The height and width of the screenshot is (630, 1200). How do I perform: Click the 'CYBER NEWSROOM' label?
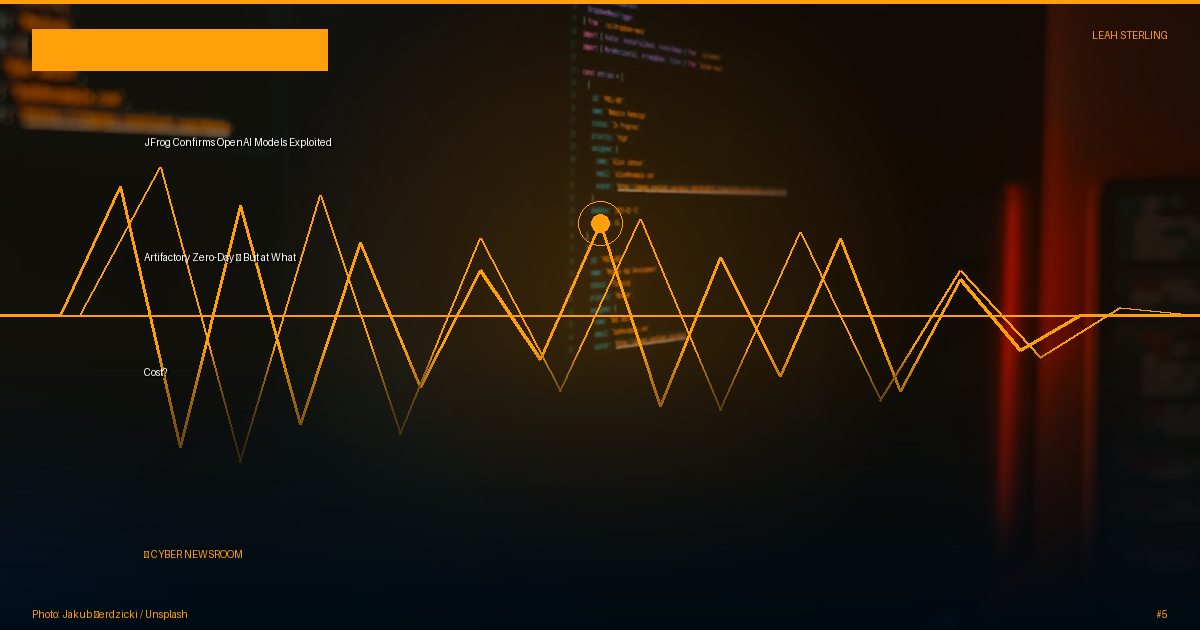[x=193, y=555]
